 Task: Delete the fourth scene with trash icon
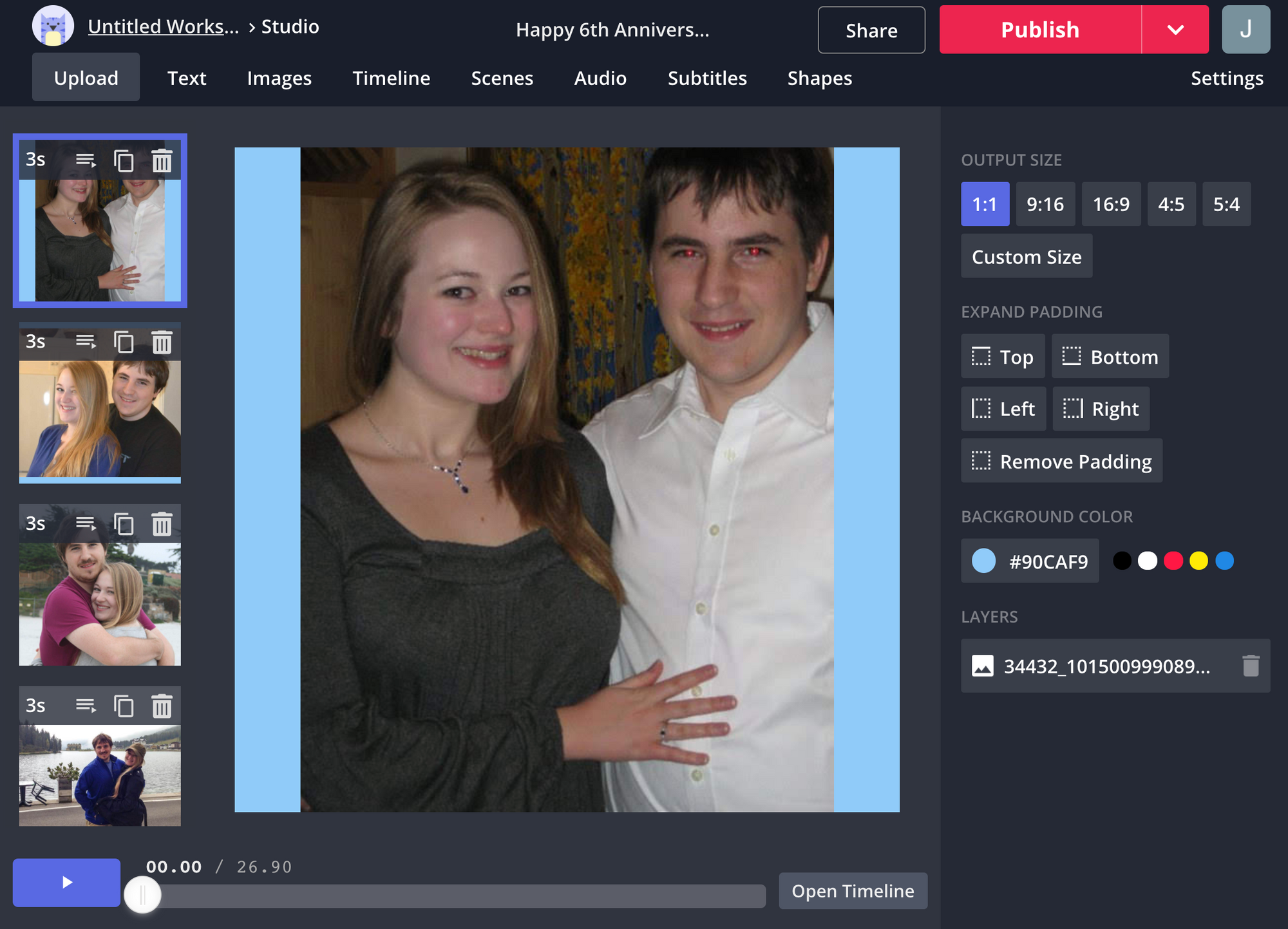point(162,706)
